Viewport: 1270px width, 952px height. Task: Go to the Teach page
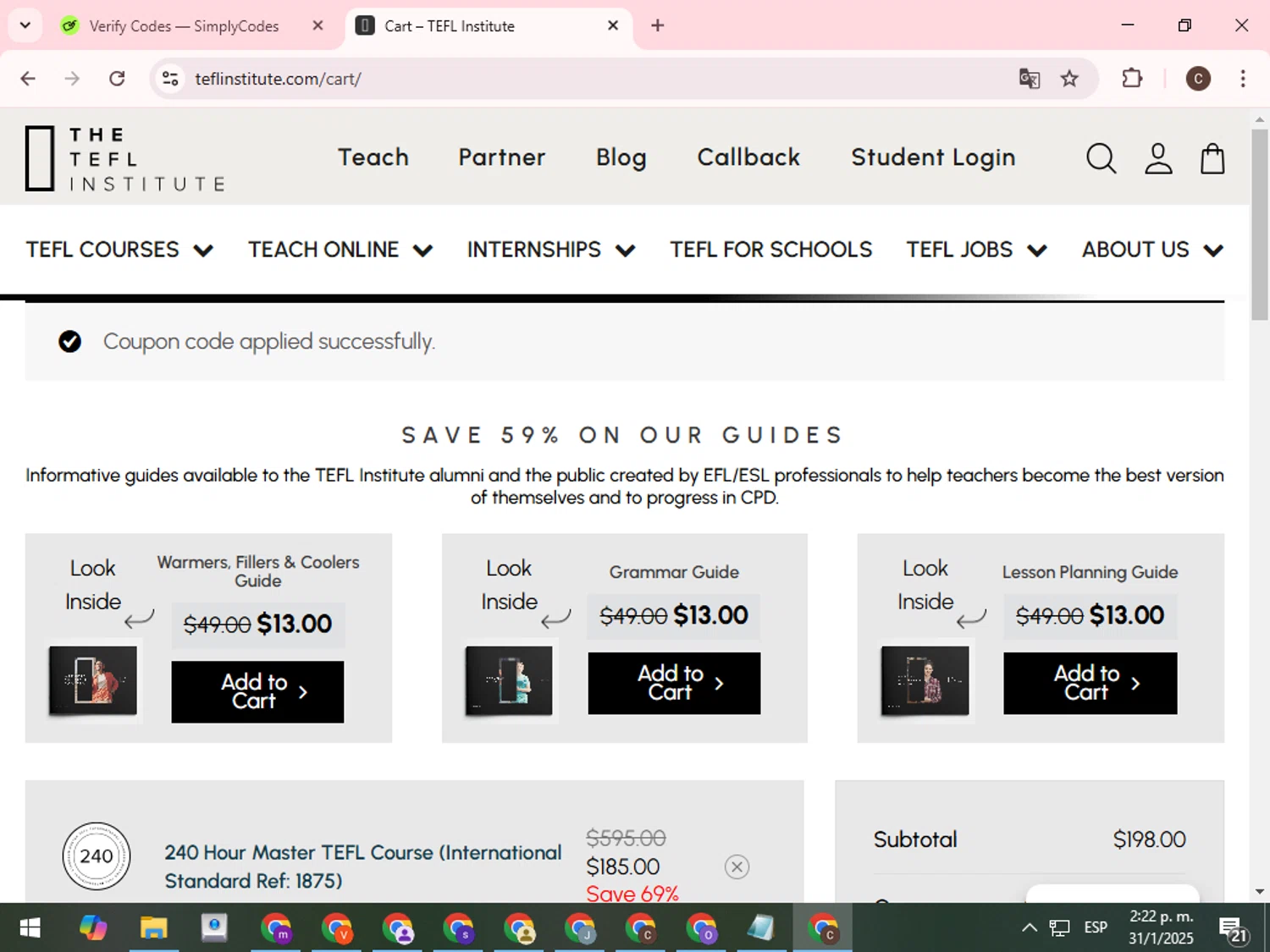(x=373, y=157)
